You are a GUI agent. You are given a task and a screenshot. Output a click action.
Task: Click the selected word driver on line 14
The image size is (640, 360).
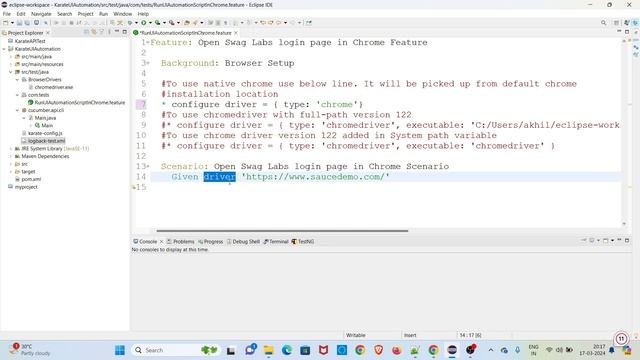220,177
